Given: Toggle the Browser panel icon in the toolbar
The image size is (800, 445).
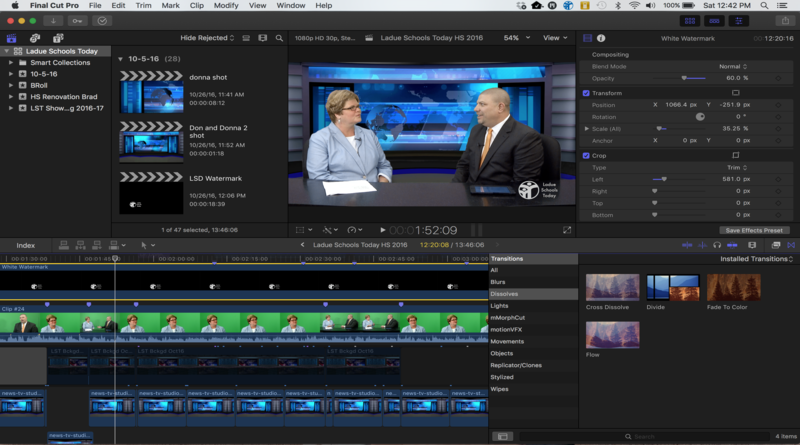Looking at the screenshot, I should (690, 21).
